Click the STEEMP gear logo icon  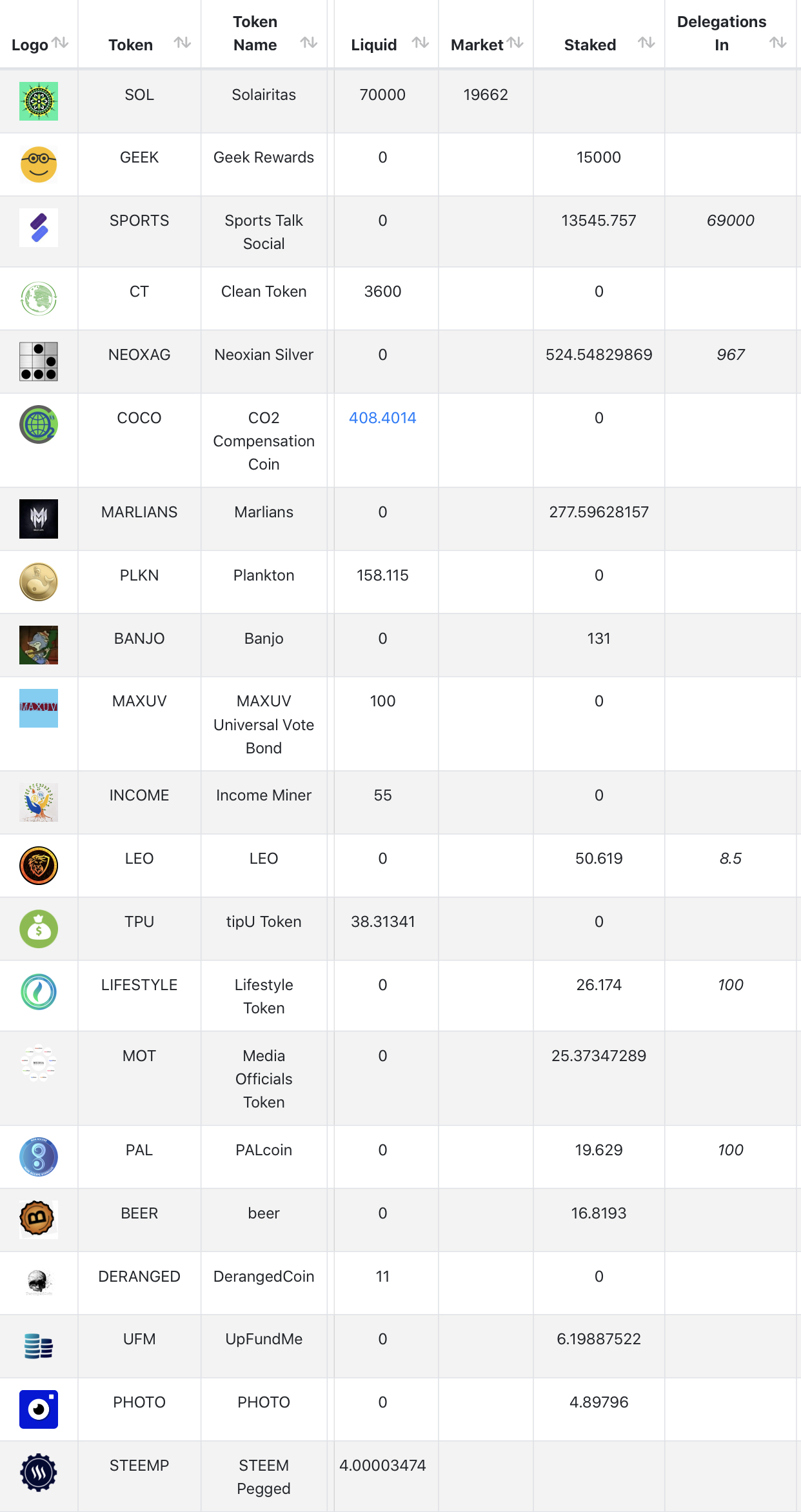pyautogui.click(x=39, y=1473)
